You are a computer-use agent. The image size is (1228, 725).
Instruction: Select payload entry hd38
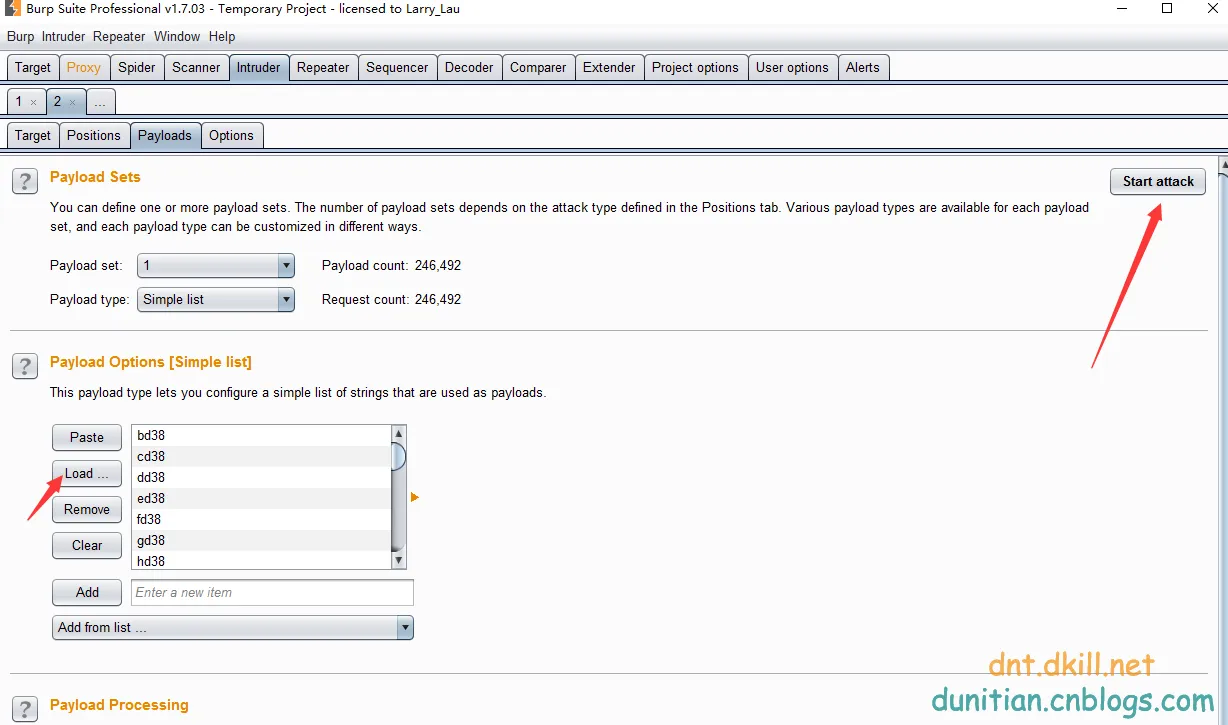[x=261, y=561]
